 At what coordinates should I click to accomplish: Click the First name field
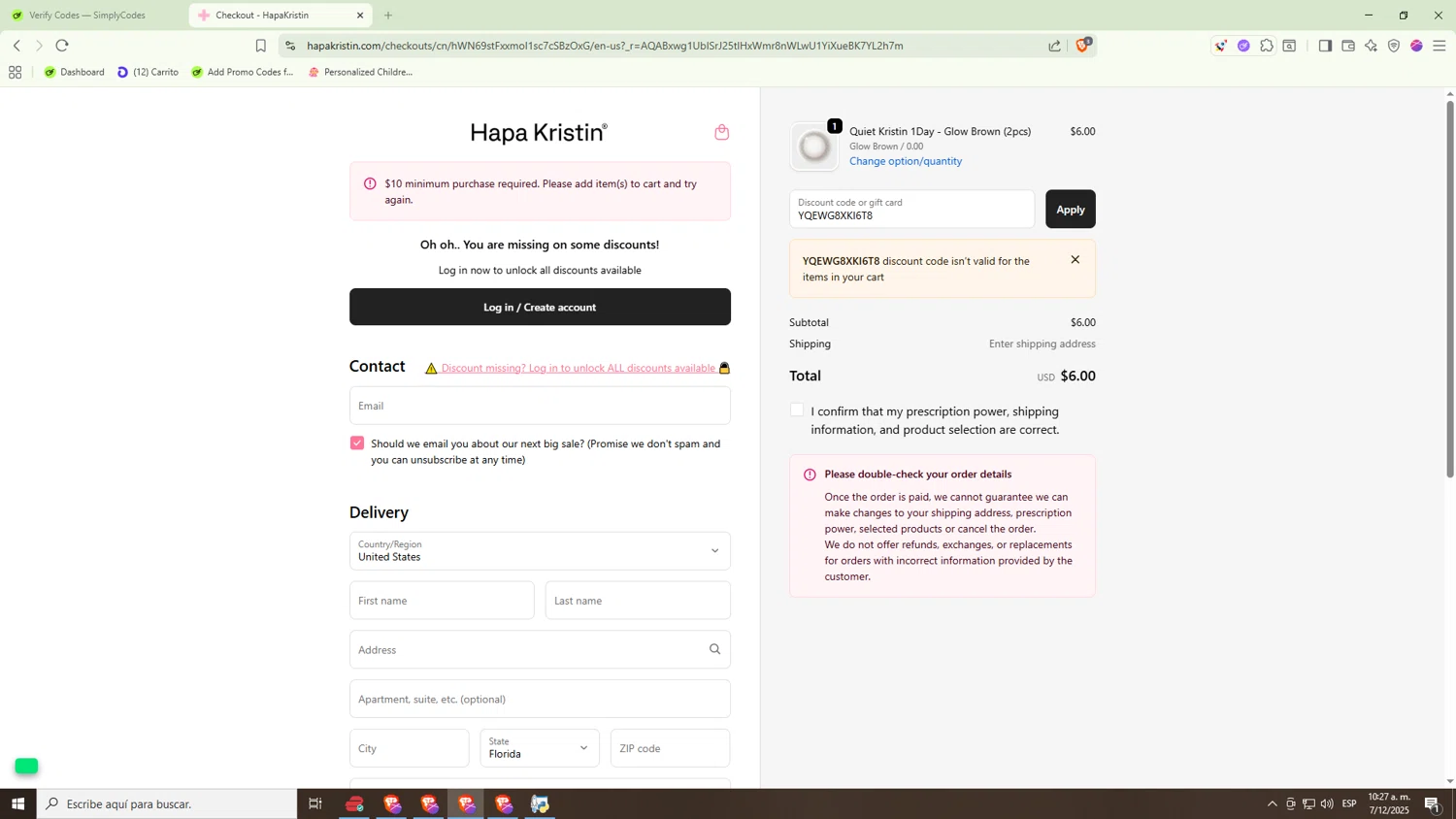pyautogui.click(x=442, y=600)
